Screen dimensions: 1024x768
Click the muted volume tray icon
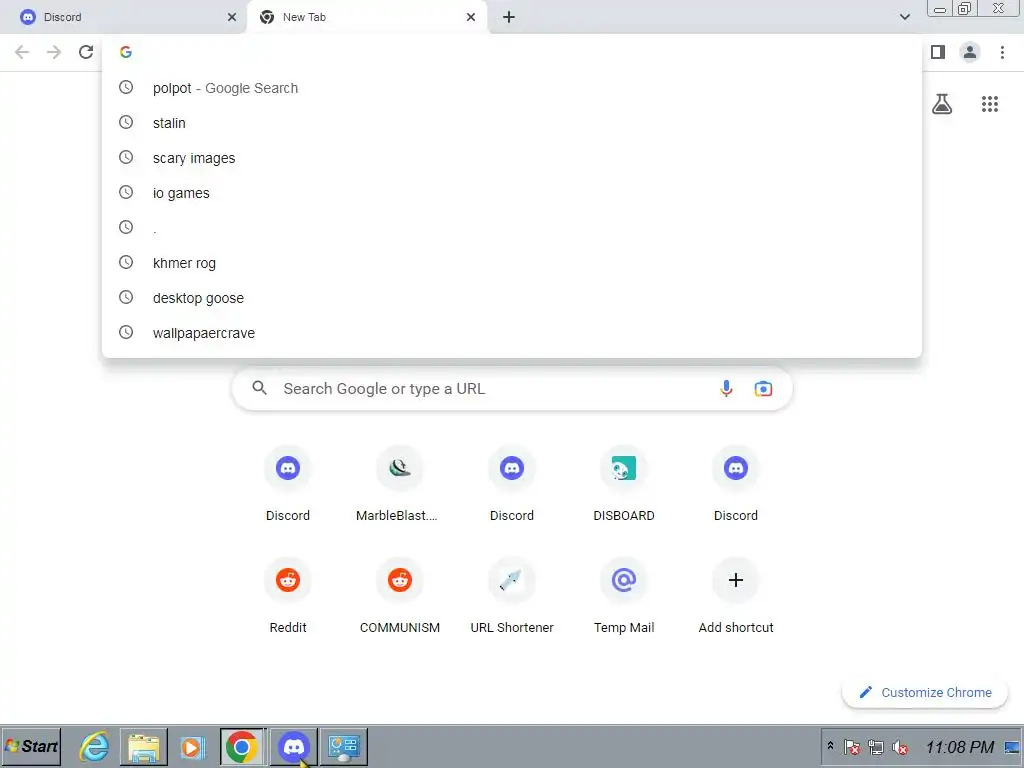coord(901,747)
